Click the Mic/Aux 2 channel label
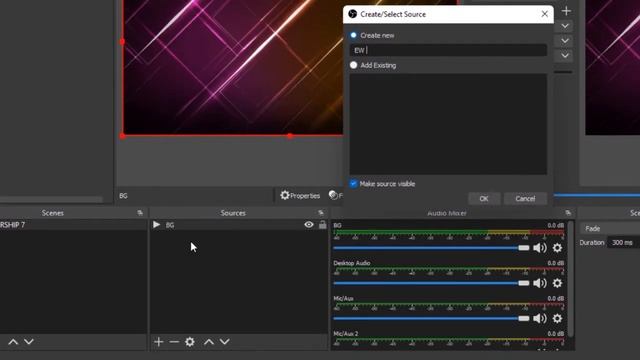 (345, 333)
